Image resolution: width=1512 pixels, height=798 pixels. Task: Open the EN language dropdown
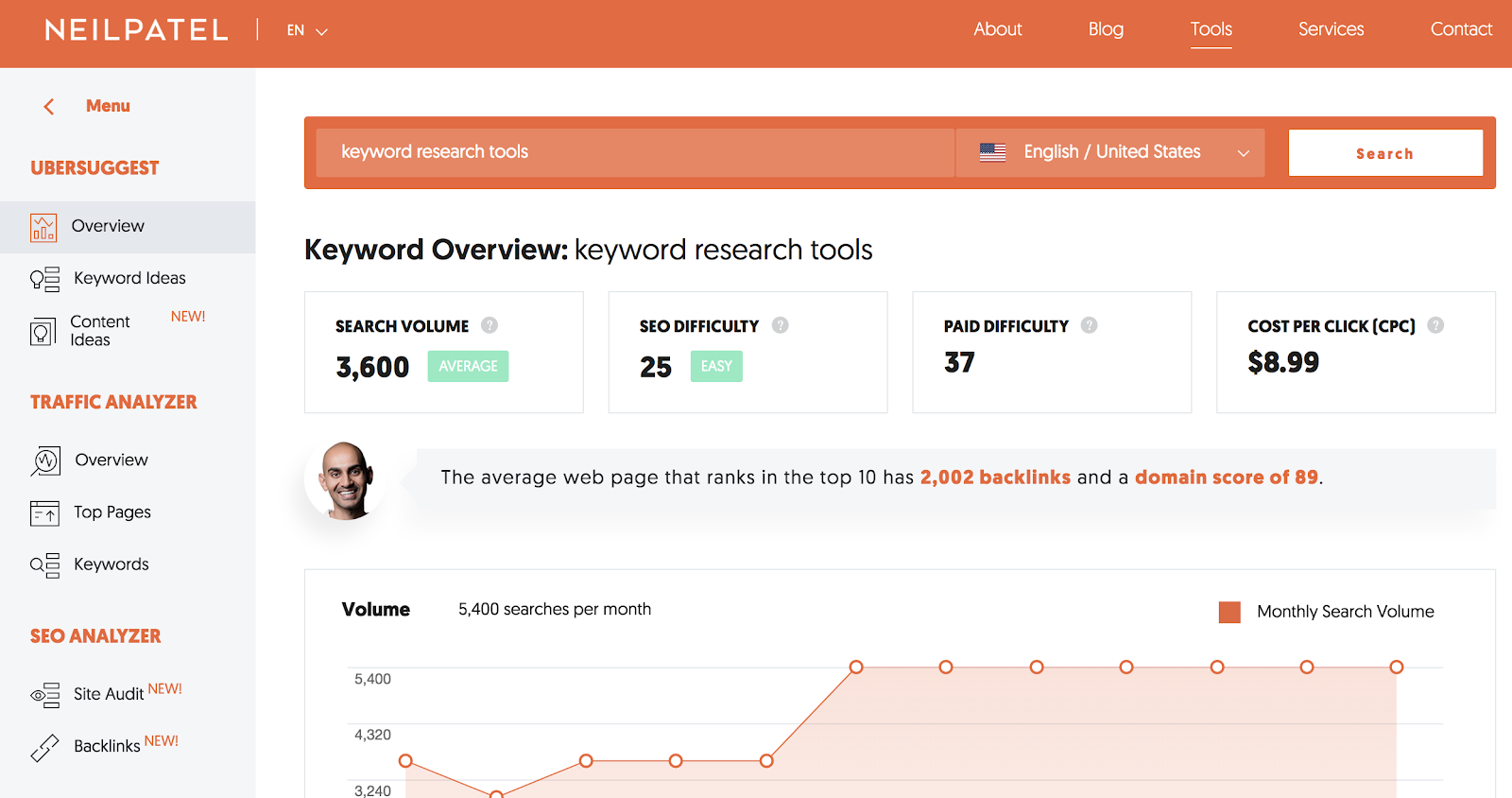click(307, 31)
